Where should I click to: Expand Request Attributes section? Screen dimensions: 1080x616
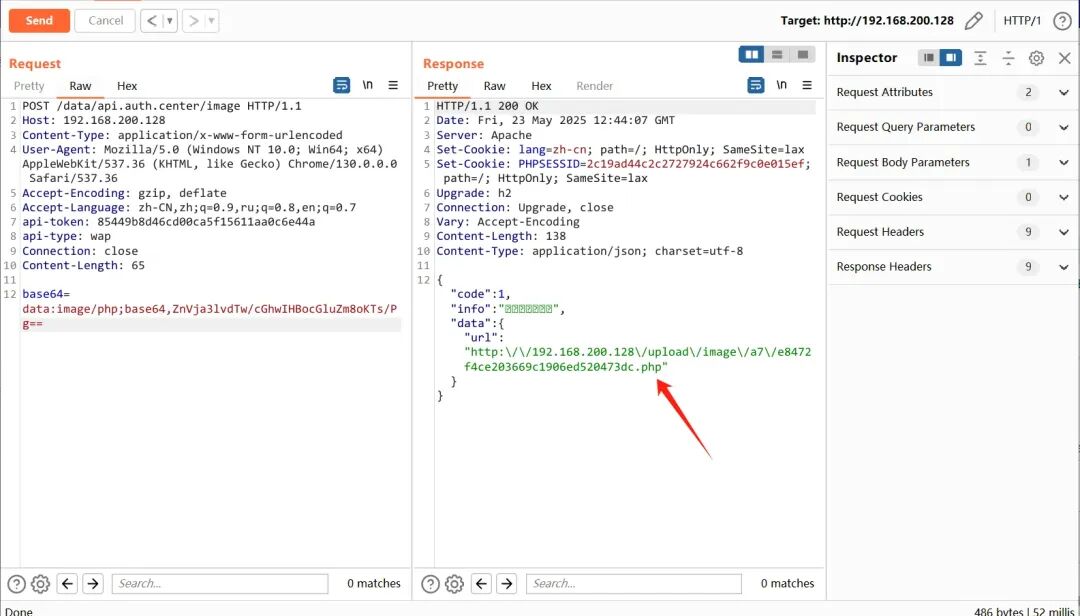953,92
